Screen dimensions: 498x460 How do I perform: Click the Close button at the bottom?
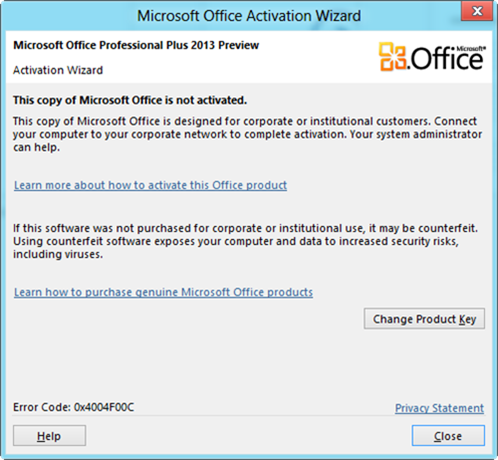pyautogui.click(x=448, y=436)
